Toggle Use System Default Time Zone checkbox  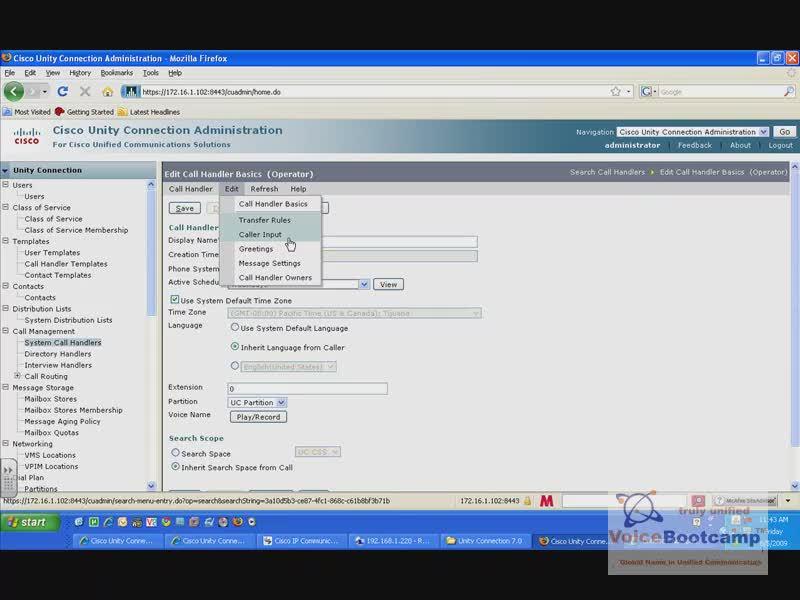[174, 299]
